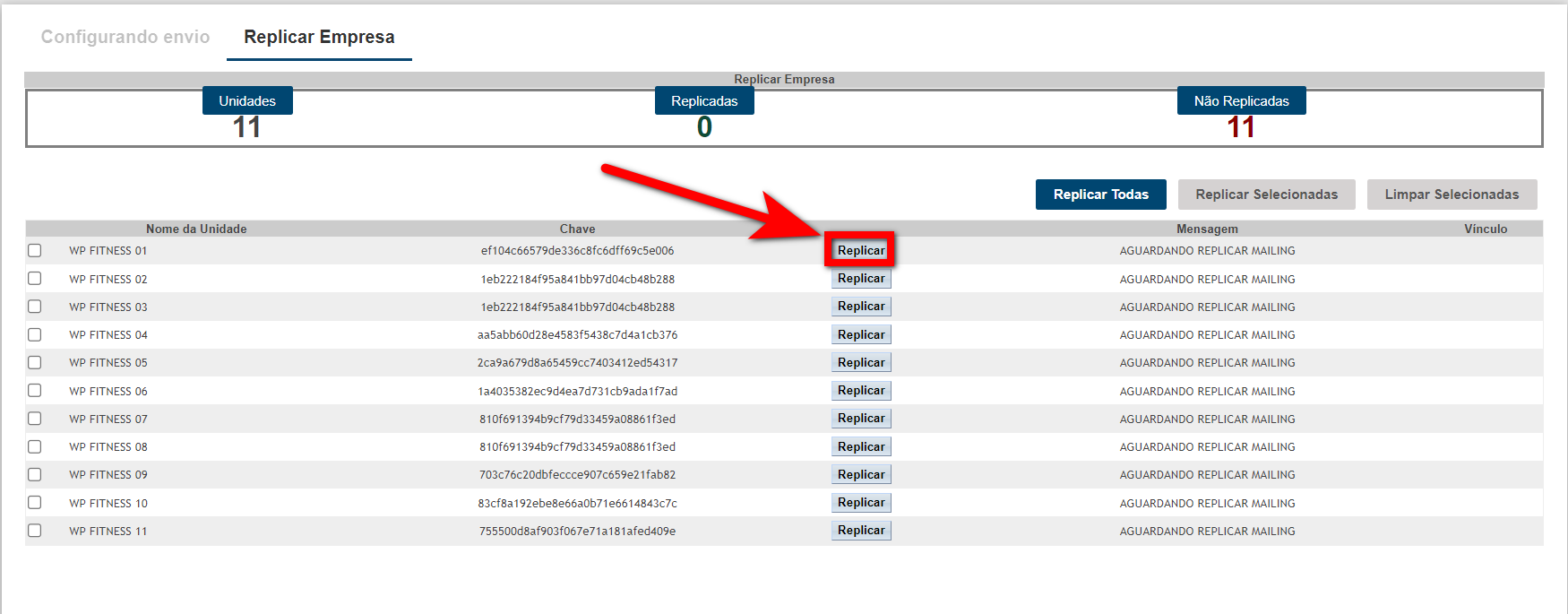Click the Nome da Unidade column header
The image size is (1568, 614).
[x=196, y=229]
